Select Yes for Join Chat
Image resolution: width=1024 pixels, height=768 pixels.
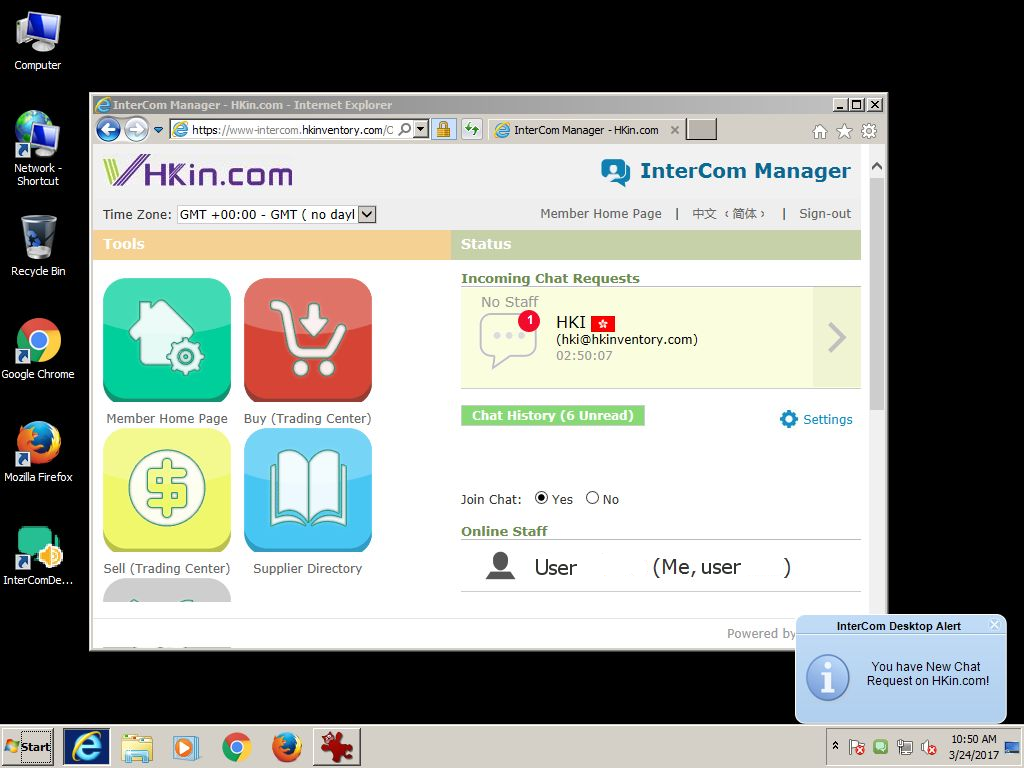coord(542,498)
